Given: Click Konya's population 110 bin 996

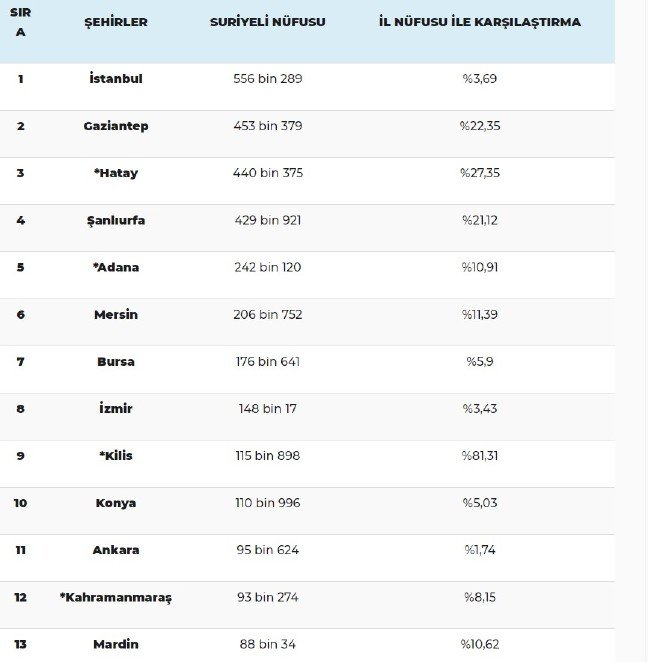Looking at the screenshot, I should tap(267, 502).
